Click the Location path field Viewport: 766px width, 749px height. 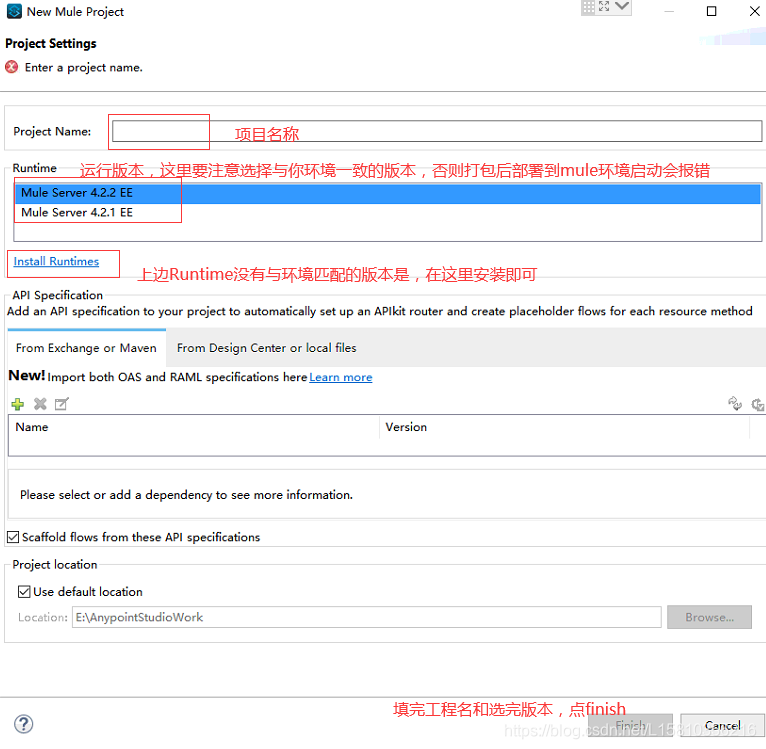[367, 617]
